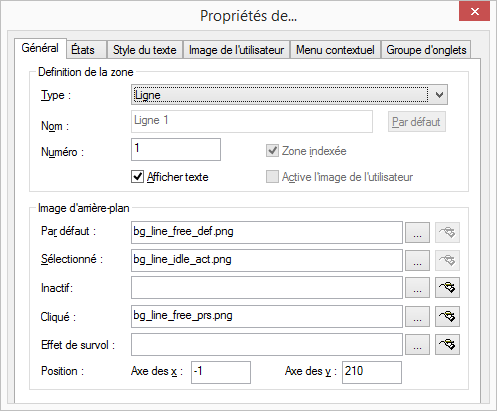The width and height of the screenshot is (497, 411).
Task: Browse for the Cliqué background image
Action: (x=417, y=316)
